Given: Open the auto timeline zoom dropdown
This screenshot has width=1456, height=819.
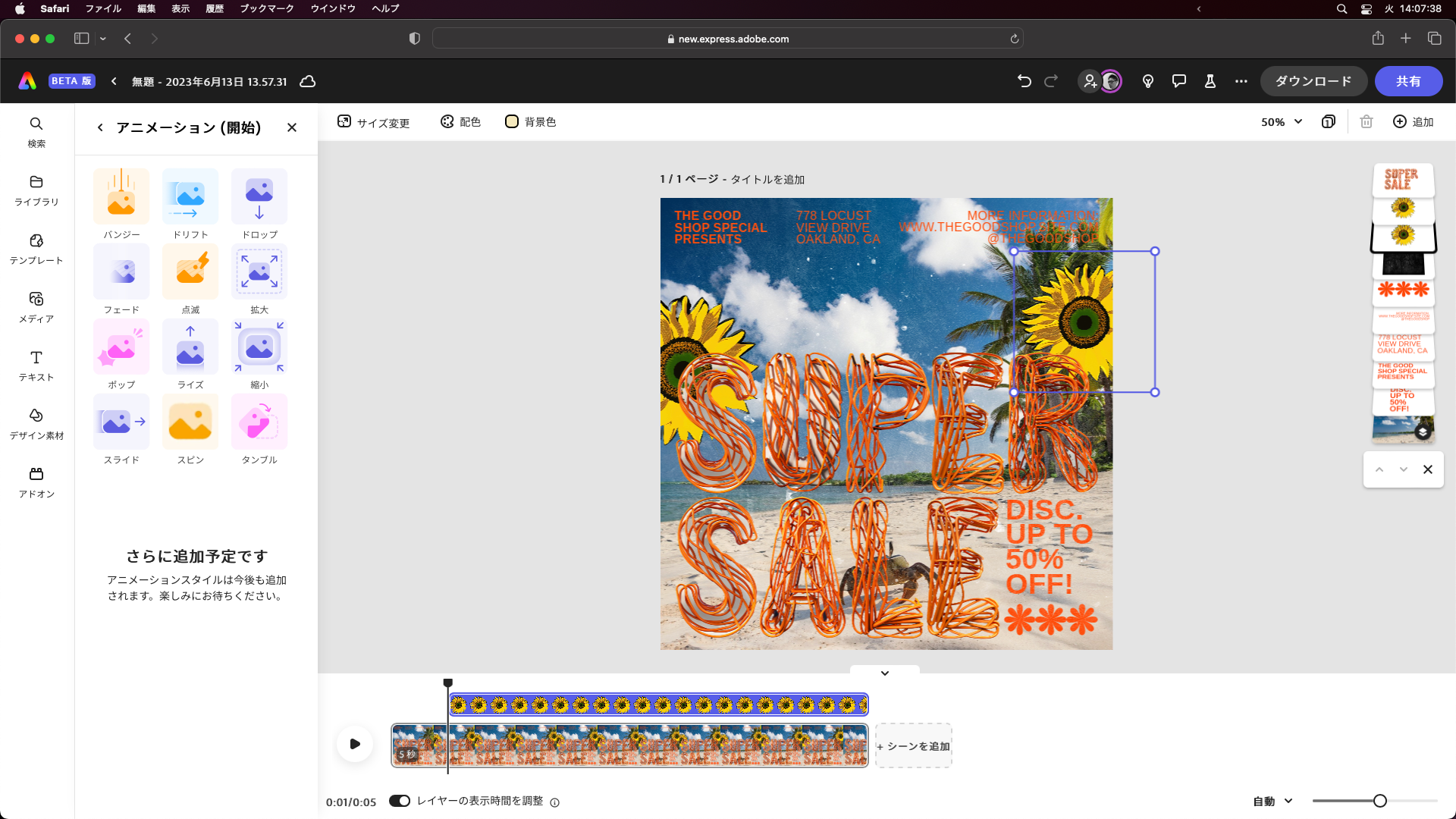Looking at the screenshot, I should coord(1272,801).
